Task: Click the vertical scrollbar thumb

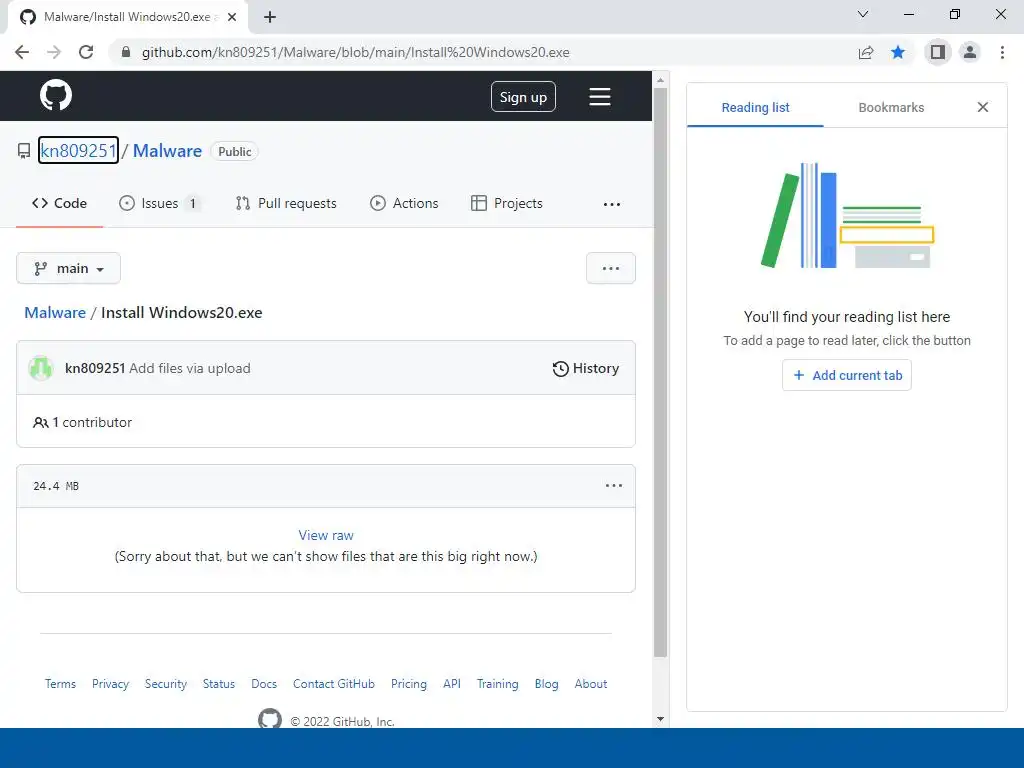Action: click(660, 372)
